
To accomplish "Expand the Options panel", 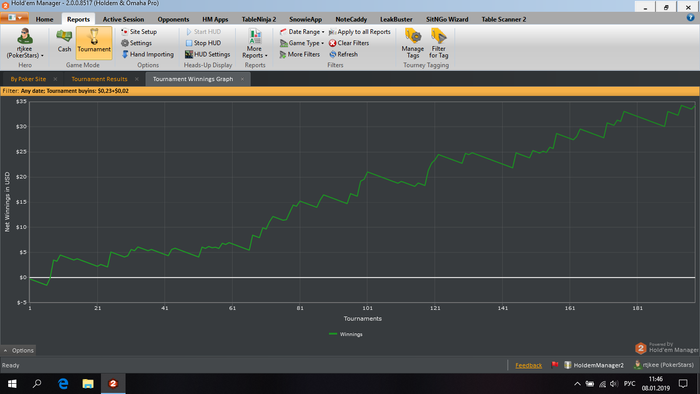I will pyautogui.click(x=18, y=350).
